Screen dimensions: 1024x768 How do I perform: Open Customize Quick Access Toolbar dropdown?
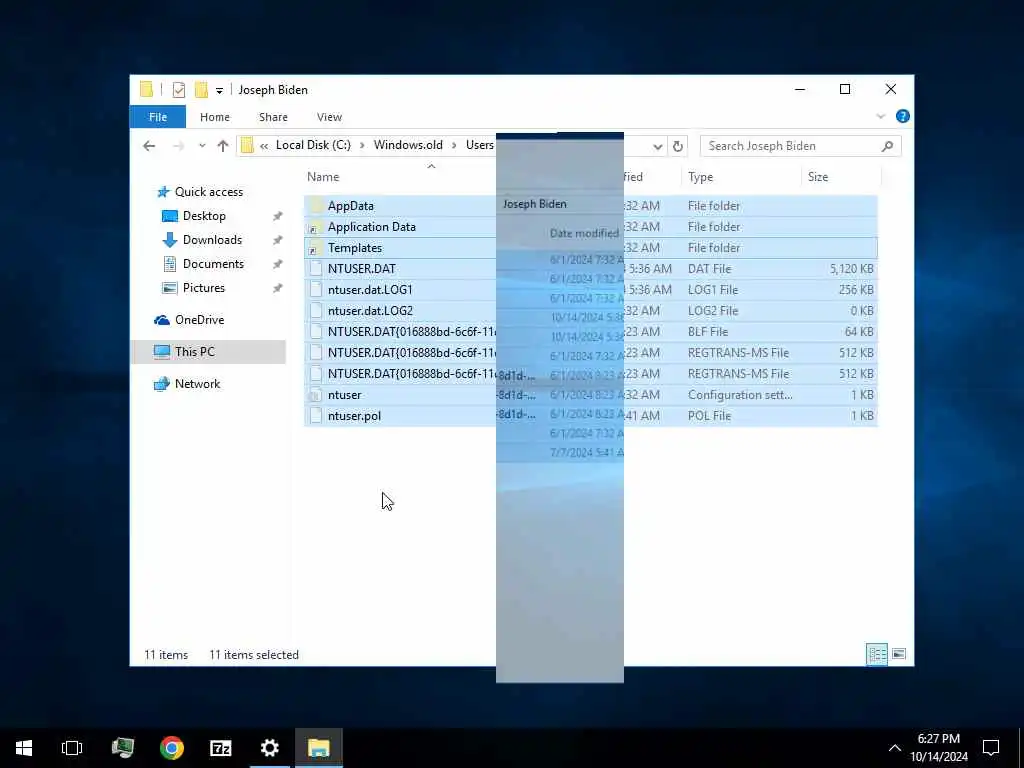pos(219,90)
